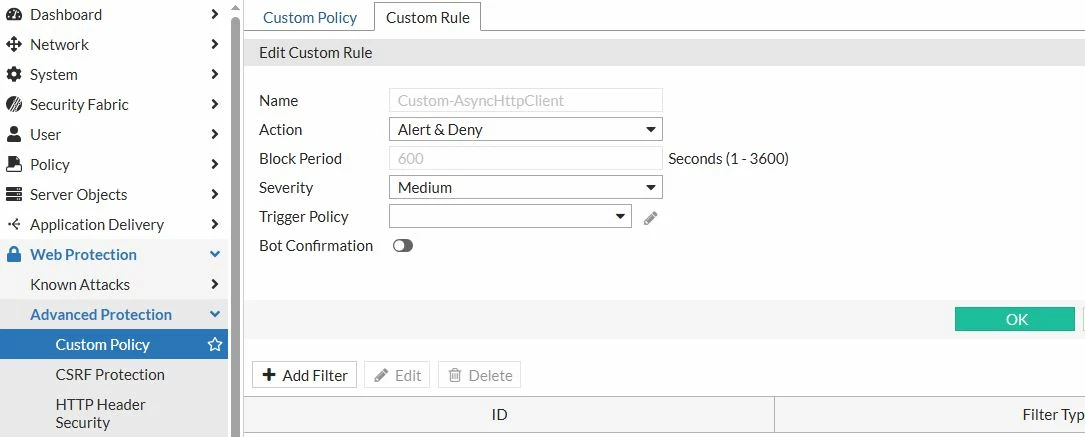Click the Edit filter button
The image size is (1085, 437).
tap(397, 375)
